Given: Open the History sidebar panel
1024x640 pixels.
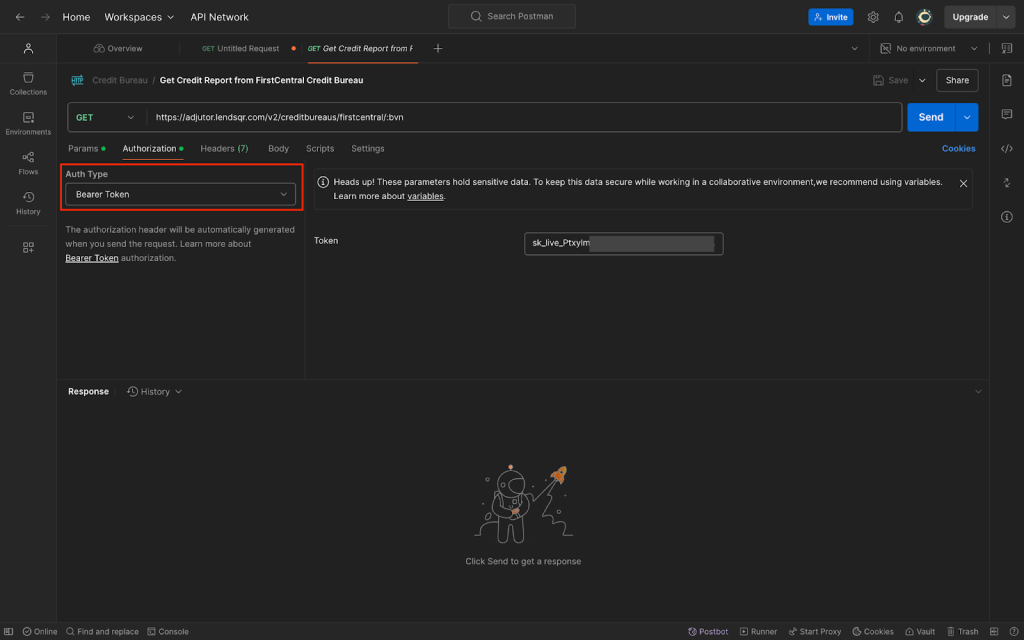Looking at the screenshot, I should tap(28, 203).
